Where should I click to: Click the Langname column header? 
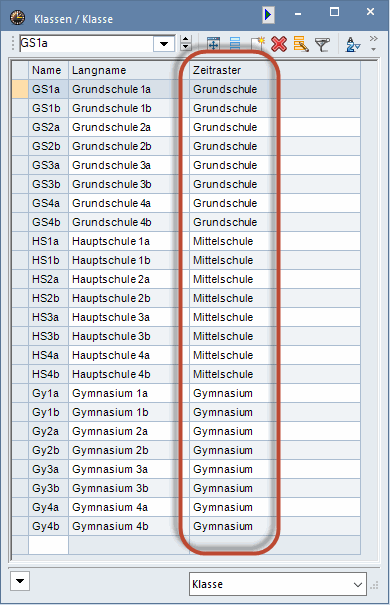[129, 70]
